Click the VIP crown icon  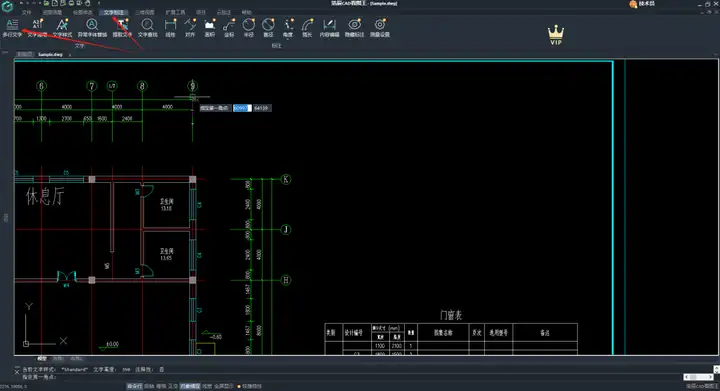(556, 35)
